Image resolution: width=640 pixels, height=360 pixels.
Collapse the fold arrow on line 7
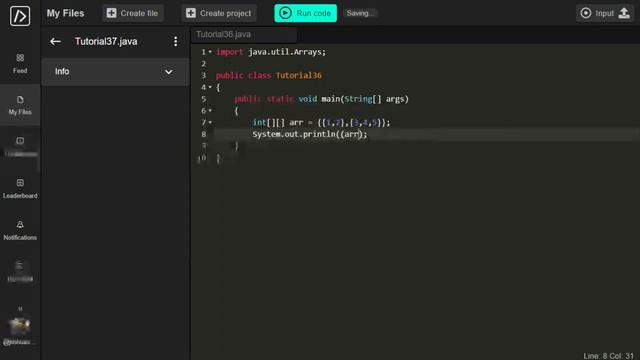click(210, 122)
